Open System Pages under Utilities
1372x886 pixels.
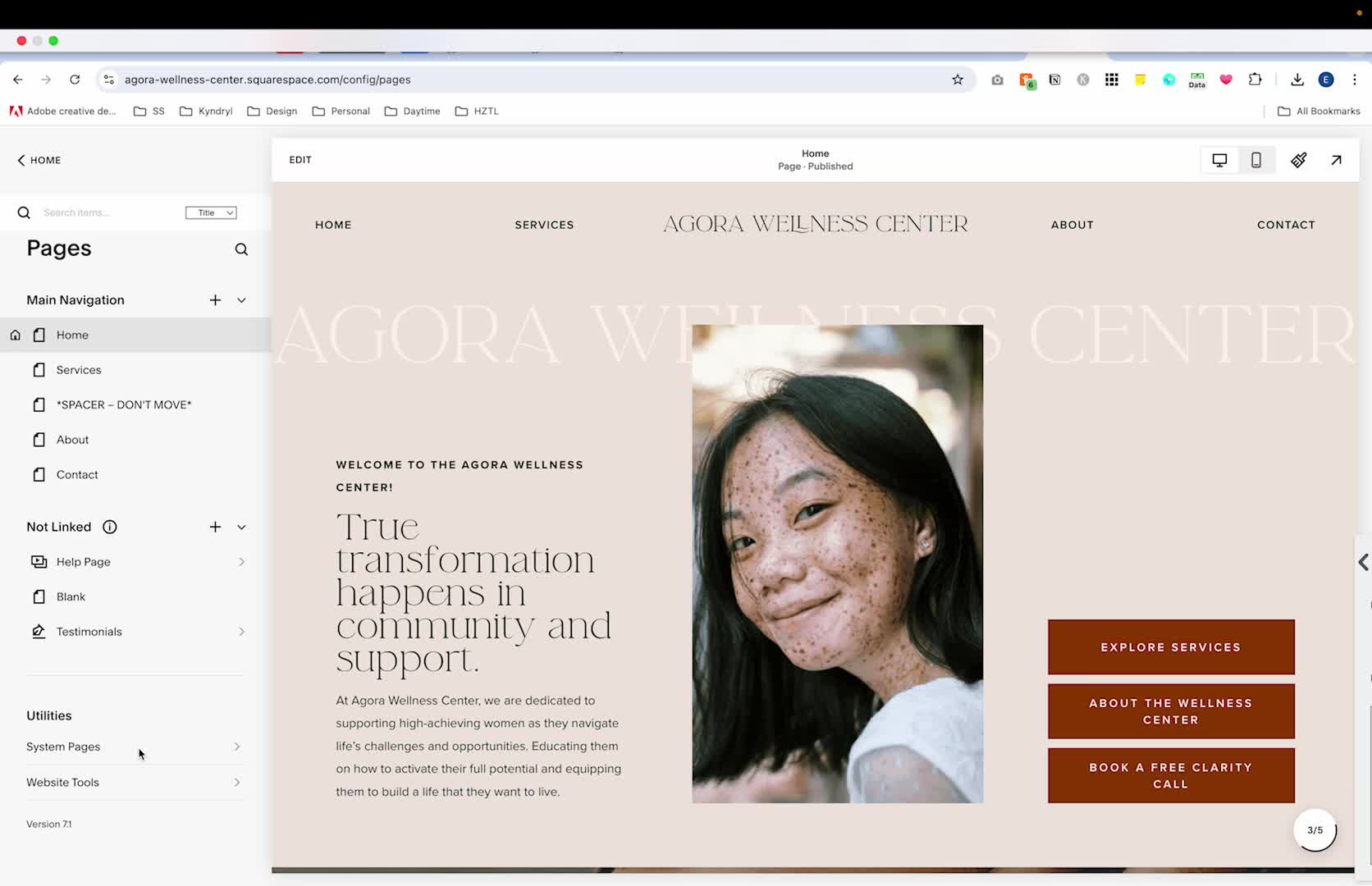134,747
